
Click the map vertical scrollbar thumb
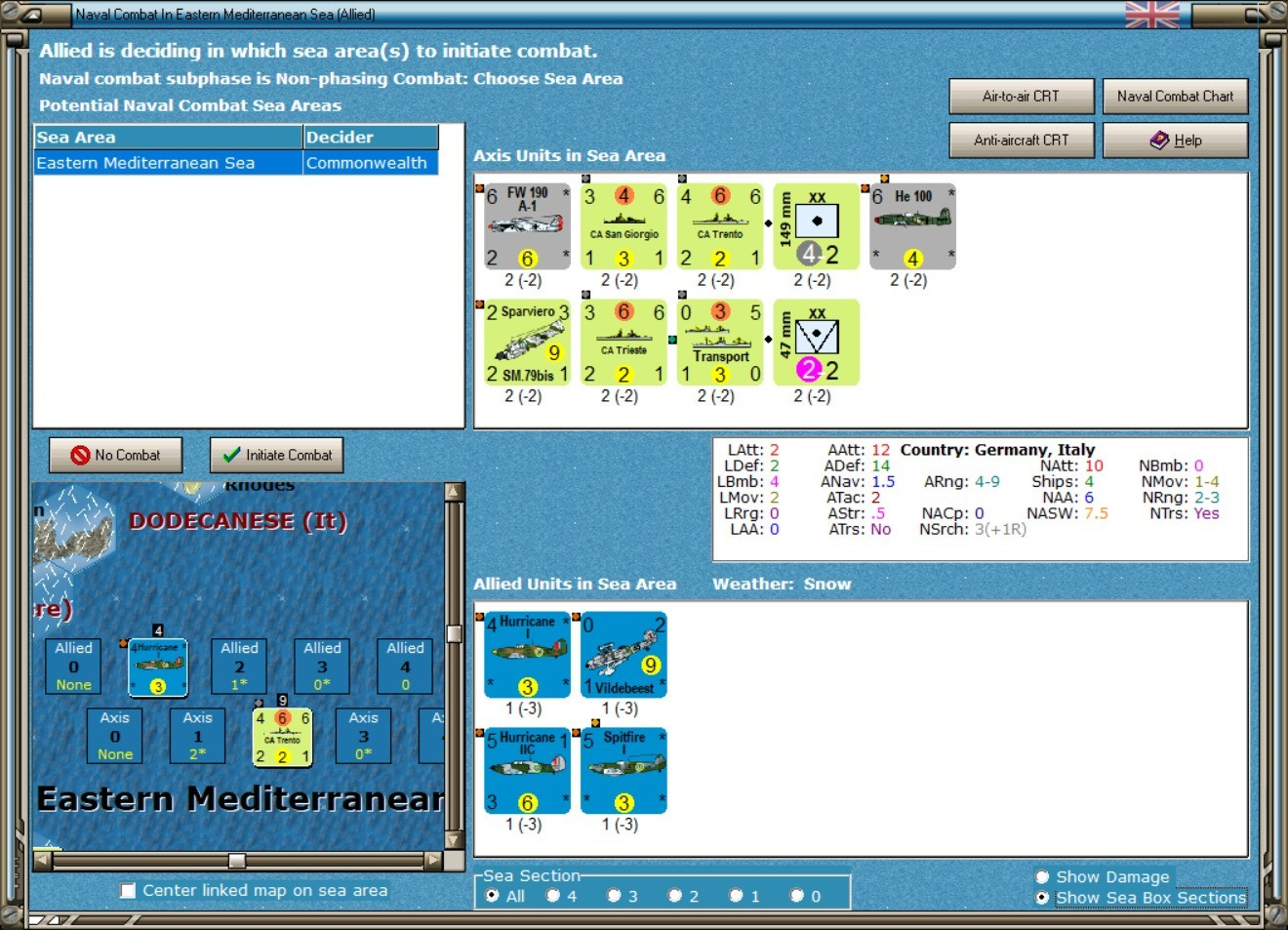[x=454, y=633]
